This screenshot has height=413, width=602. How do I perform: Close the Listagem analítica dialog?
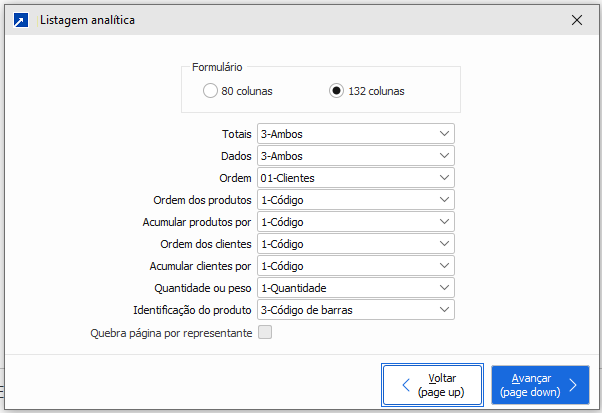coord(576,20)
